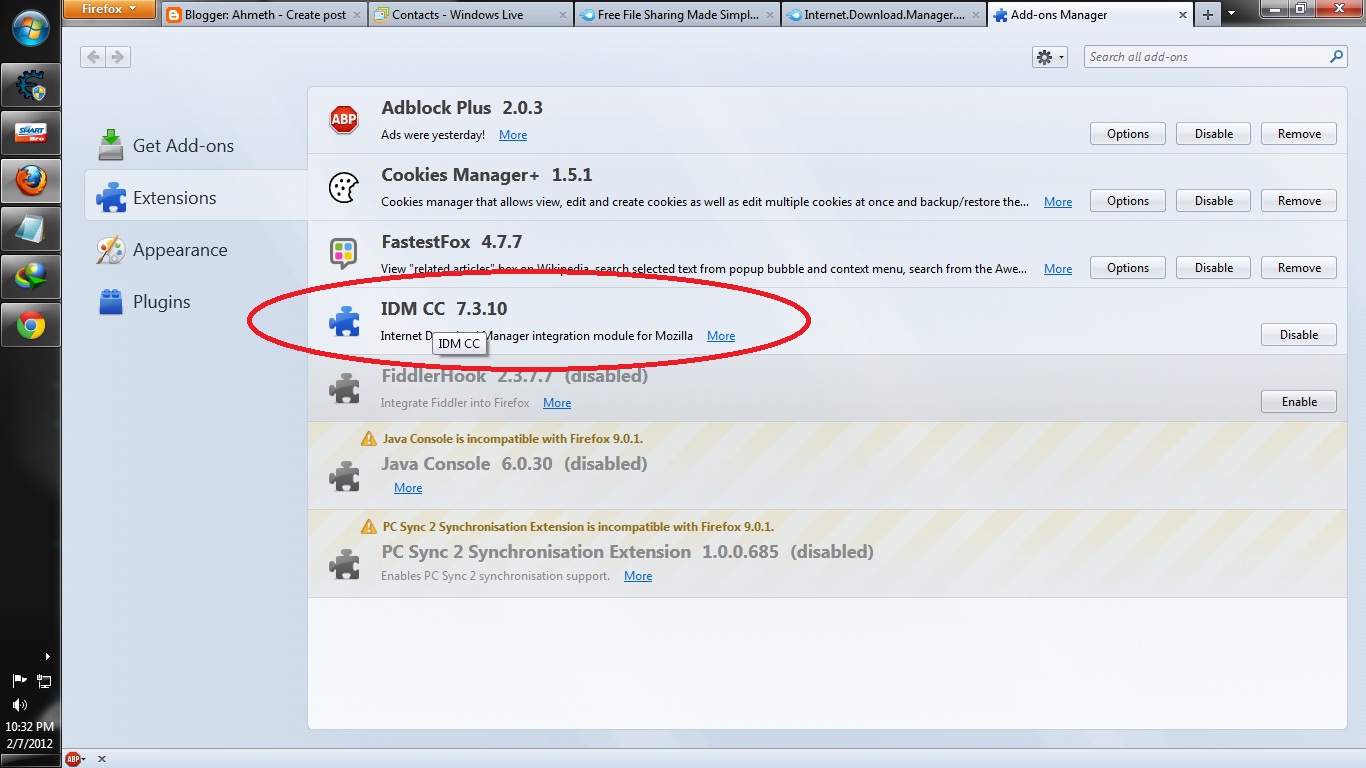This screenshot has width=1366, height=768.
Task: Open a new tab with plus button
Action: pos(1208,14)
